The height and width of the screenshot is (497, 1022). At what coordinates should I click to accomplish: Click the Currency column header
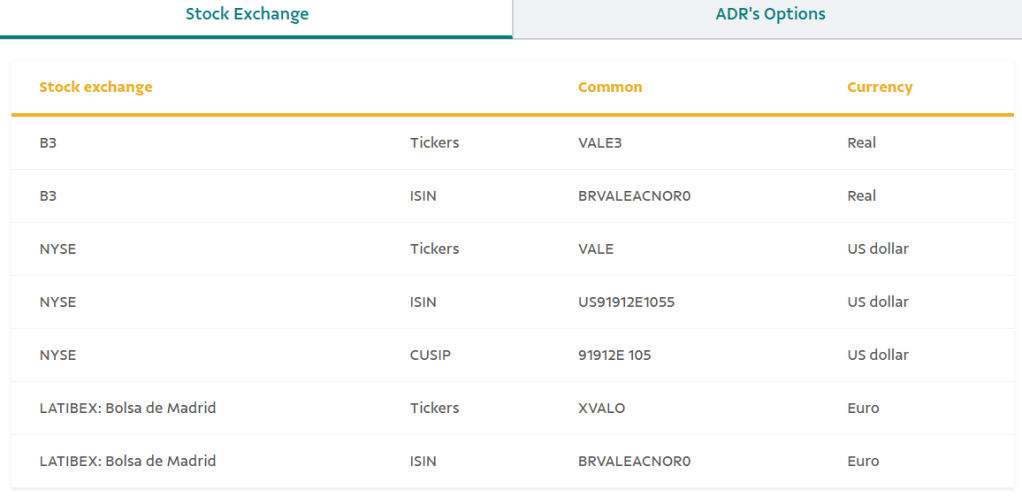[x=879, y=87]
